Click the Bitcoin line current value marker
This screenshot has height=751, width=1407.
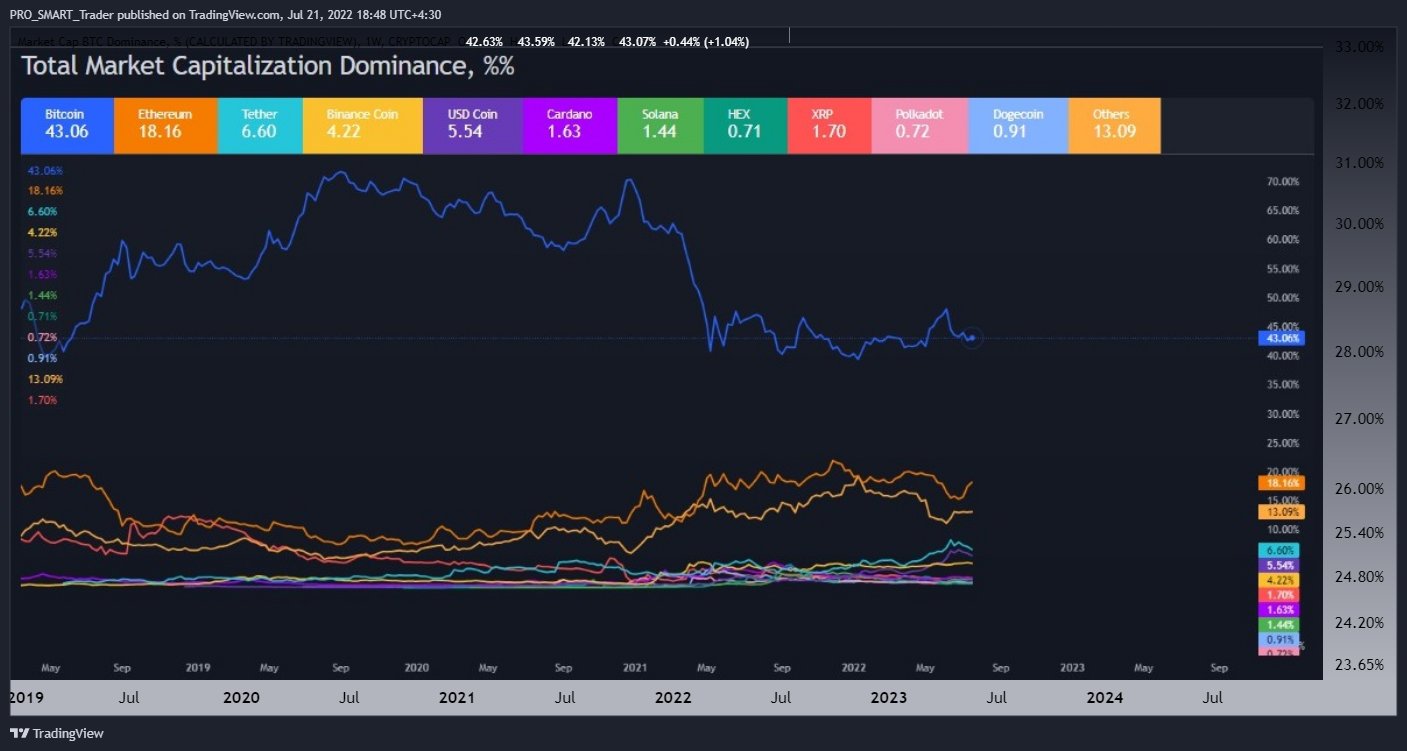coord(972,338)
